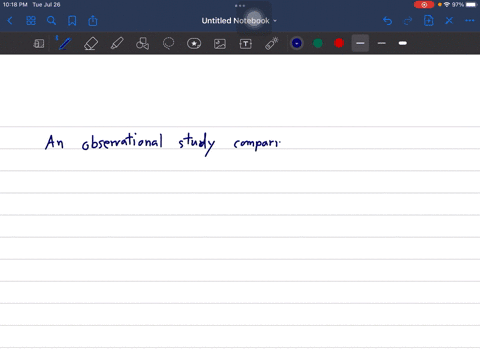Open the more options ellipsis menu

tap(470, 21)
